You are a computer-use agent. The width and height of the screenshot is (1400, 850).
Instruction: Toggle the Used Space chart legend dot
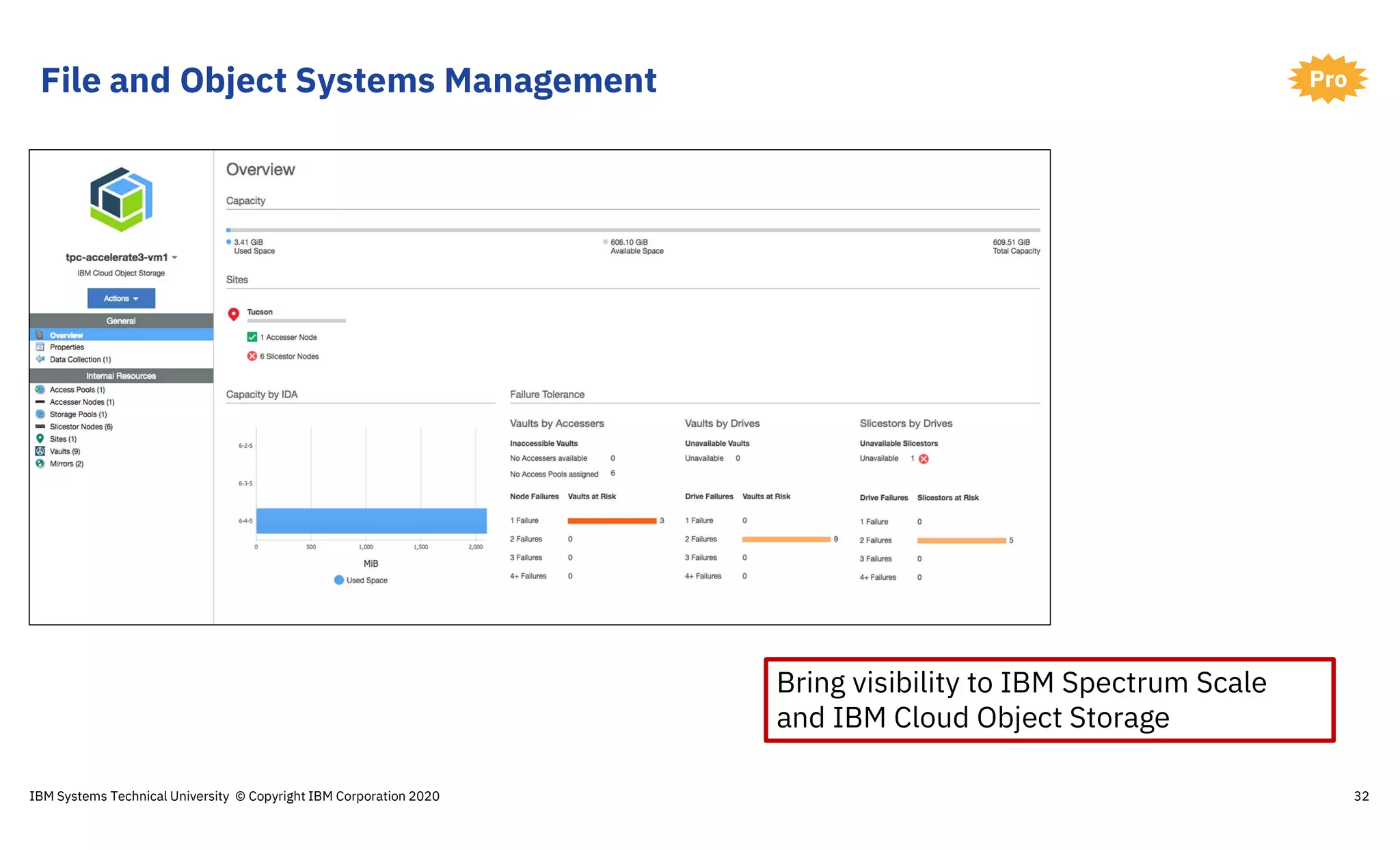point(339,580)
